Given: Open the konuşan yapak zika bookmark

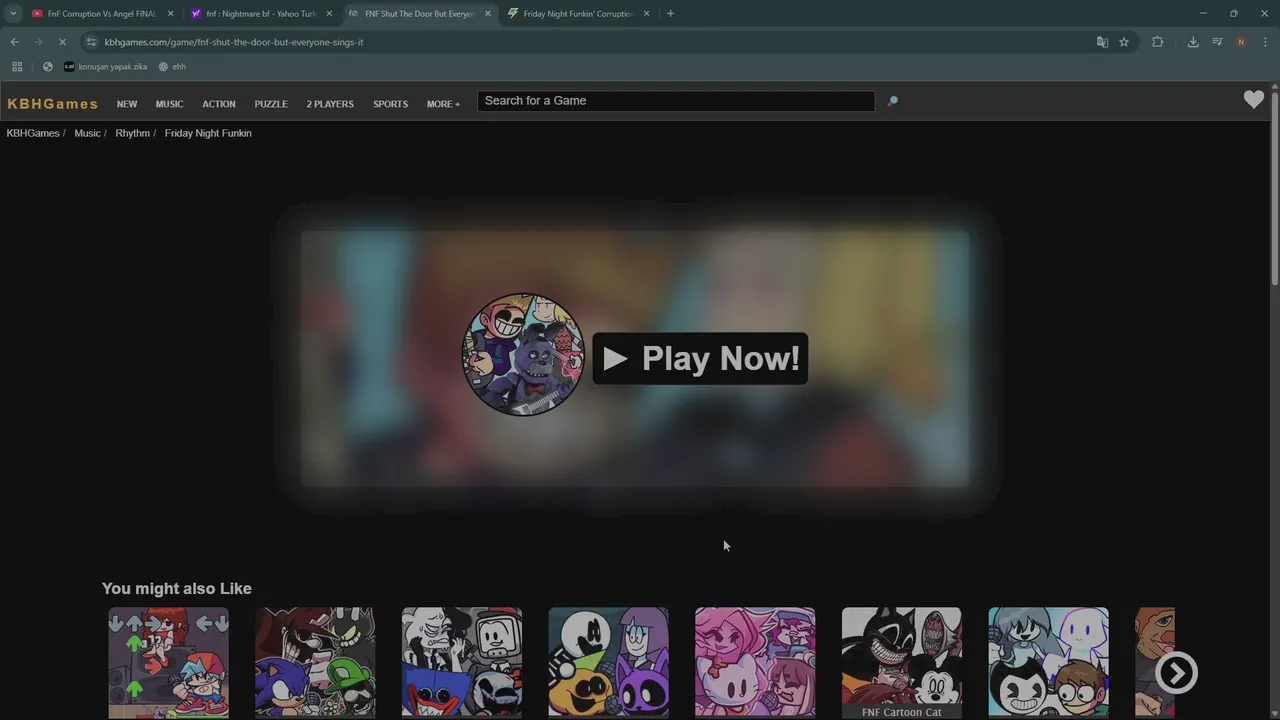Looking at the screenshot, I should pyautogui.click(x=105, y=67).
